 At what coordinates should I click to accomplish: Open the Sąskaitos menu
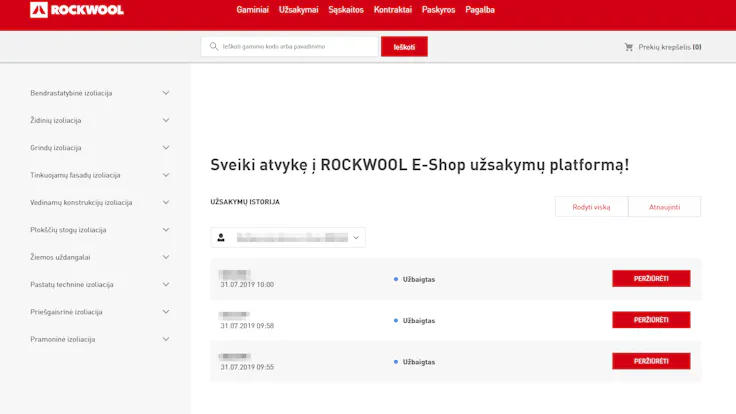[x=346, y=10]
